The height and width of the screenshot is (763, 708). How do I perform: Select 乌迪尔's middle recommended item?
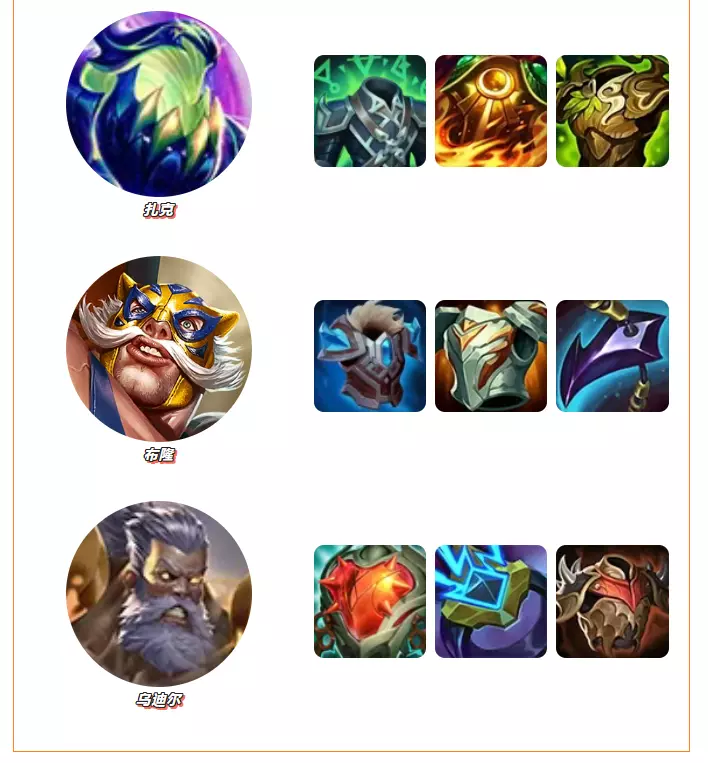coord(491,601)
